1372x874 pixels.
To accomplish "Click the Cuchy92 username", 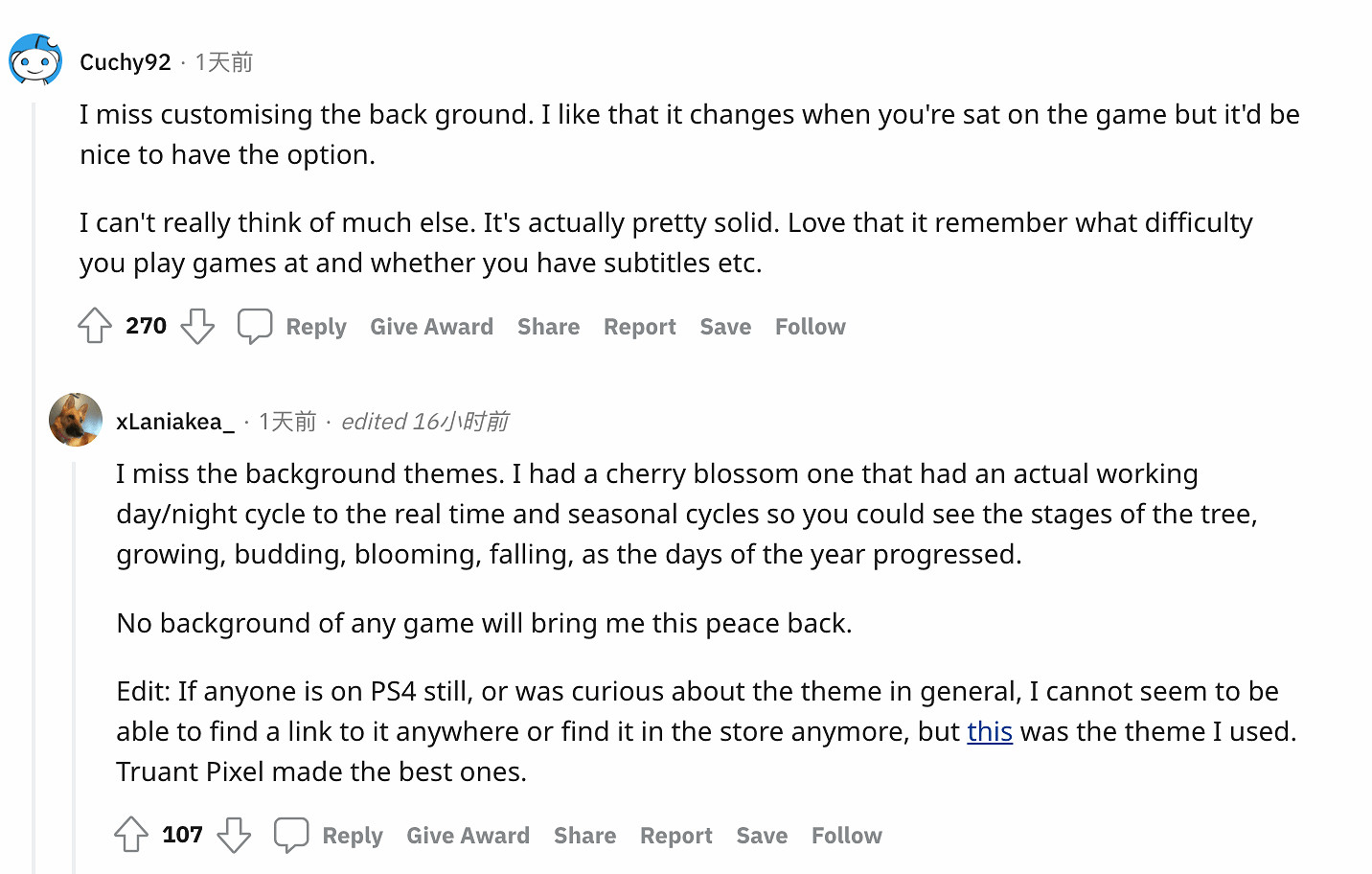I will pos(126,62).
